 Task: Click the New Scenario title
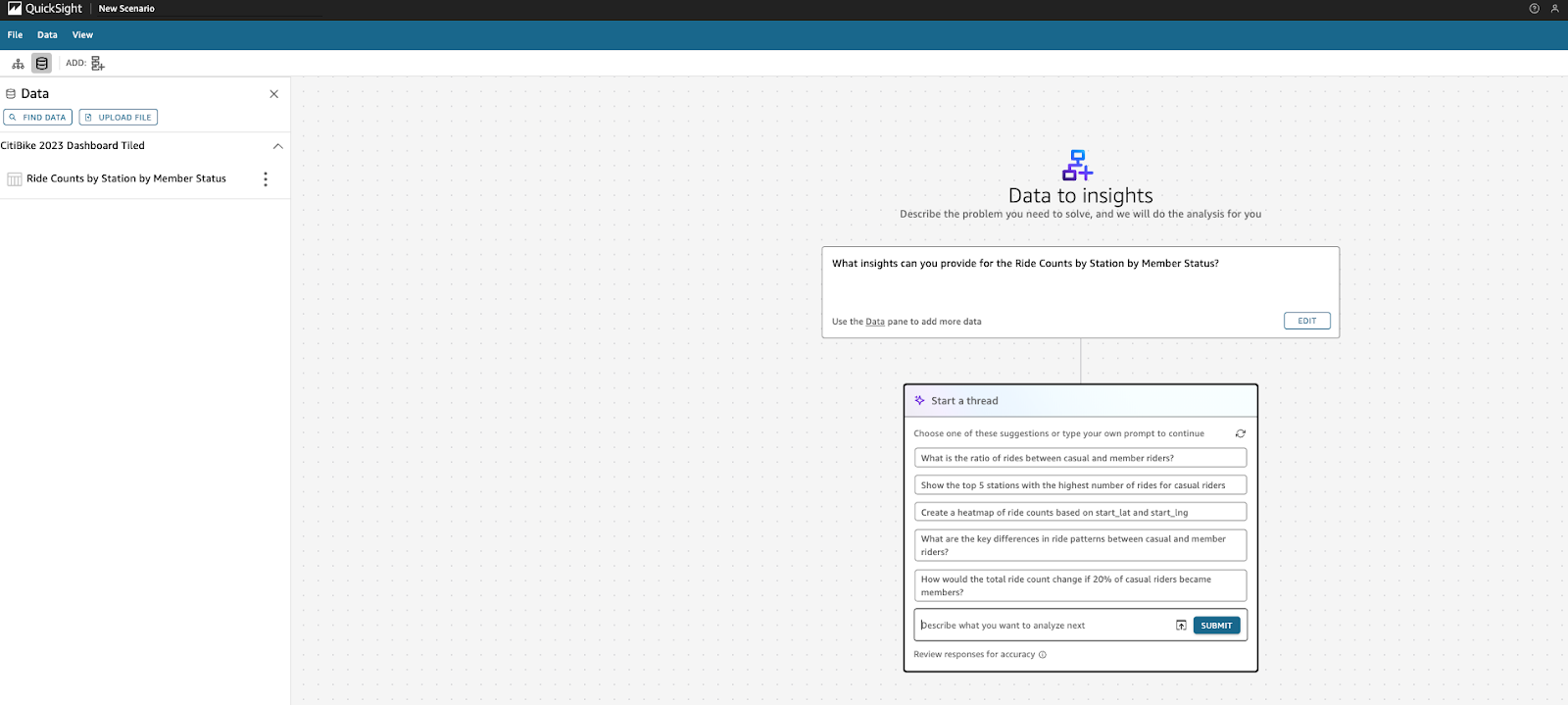pos(126,9)
